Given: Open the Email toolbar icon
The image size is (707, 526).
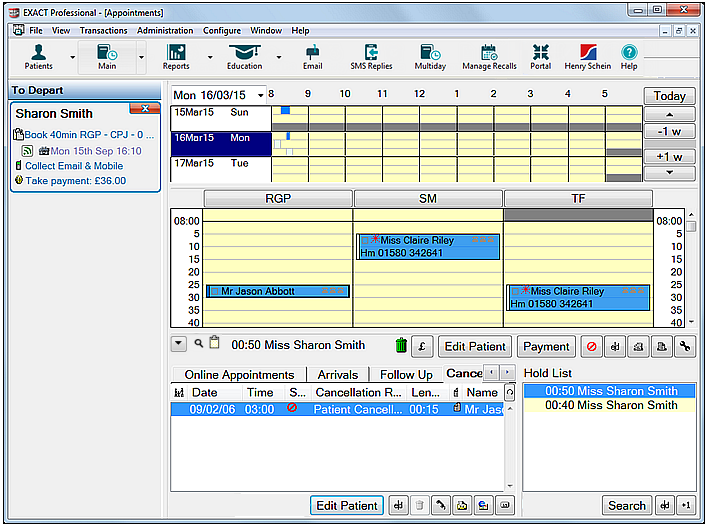Looking at the screenshot, I should (312, 57).
